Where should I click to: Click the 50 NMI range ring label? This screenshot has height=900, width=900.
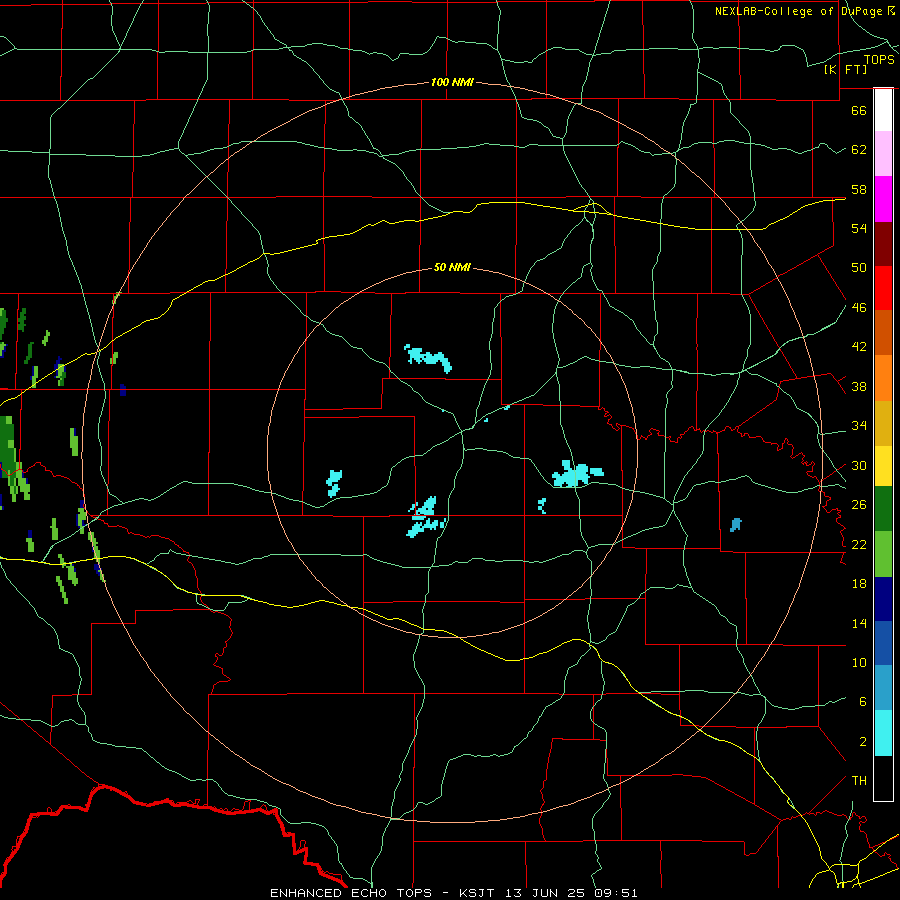coord(452,267)
